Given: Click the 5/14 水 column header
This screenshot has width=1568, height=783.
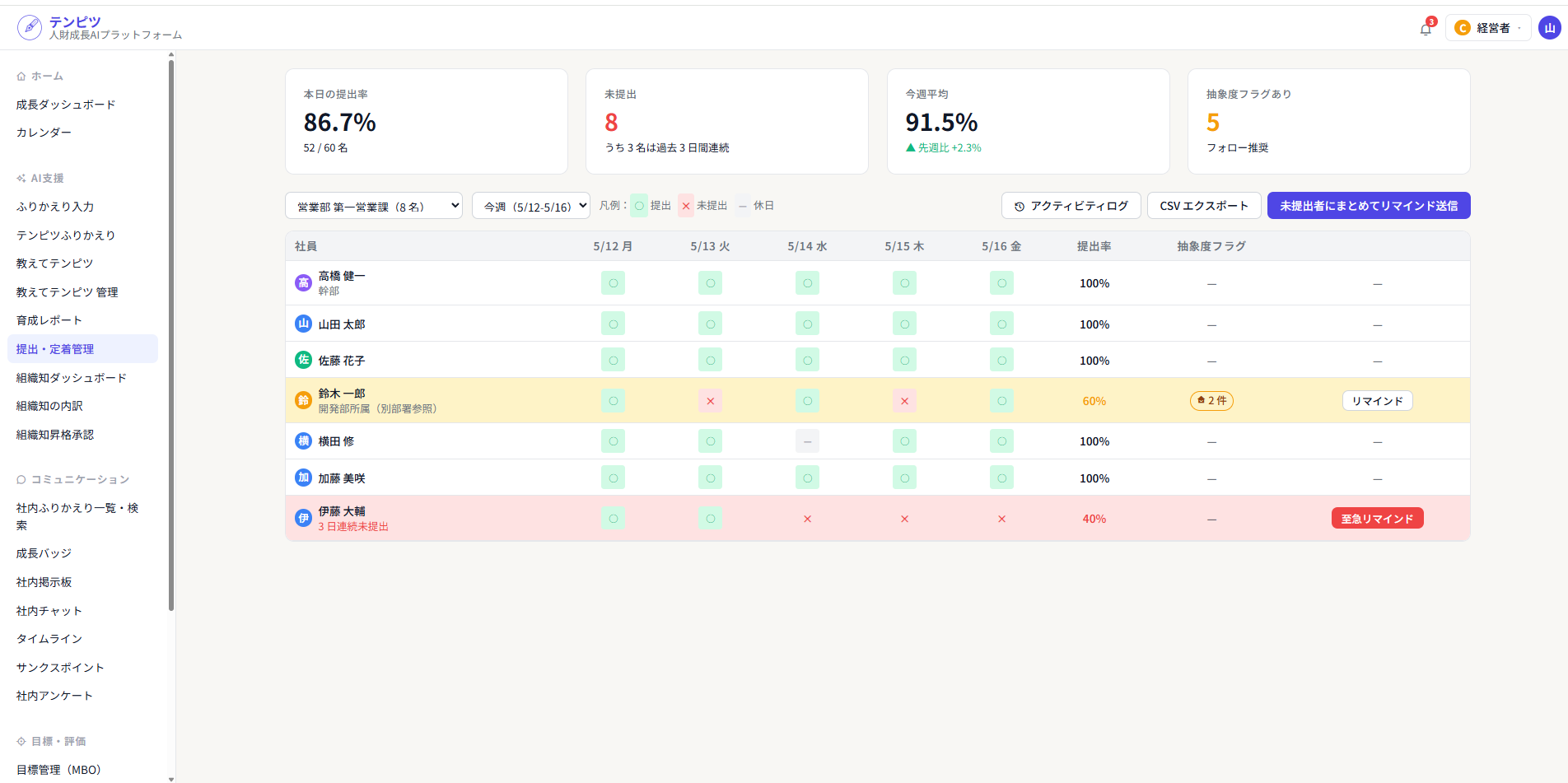Looking at the screenshot, I should [807, 246].
